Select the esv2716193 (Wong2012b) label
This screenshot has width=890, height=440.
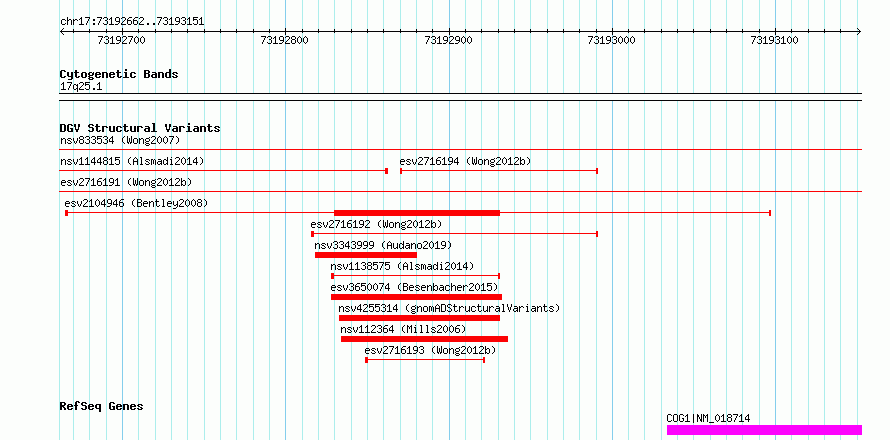coord(430,350)
